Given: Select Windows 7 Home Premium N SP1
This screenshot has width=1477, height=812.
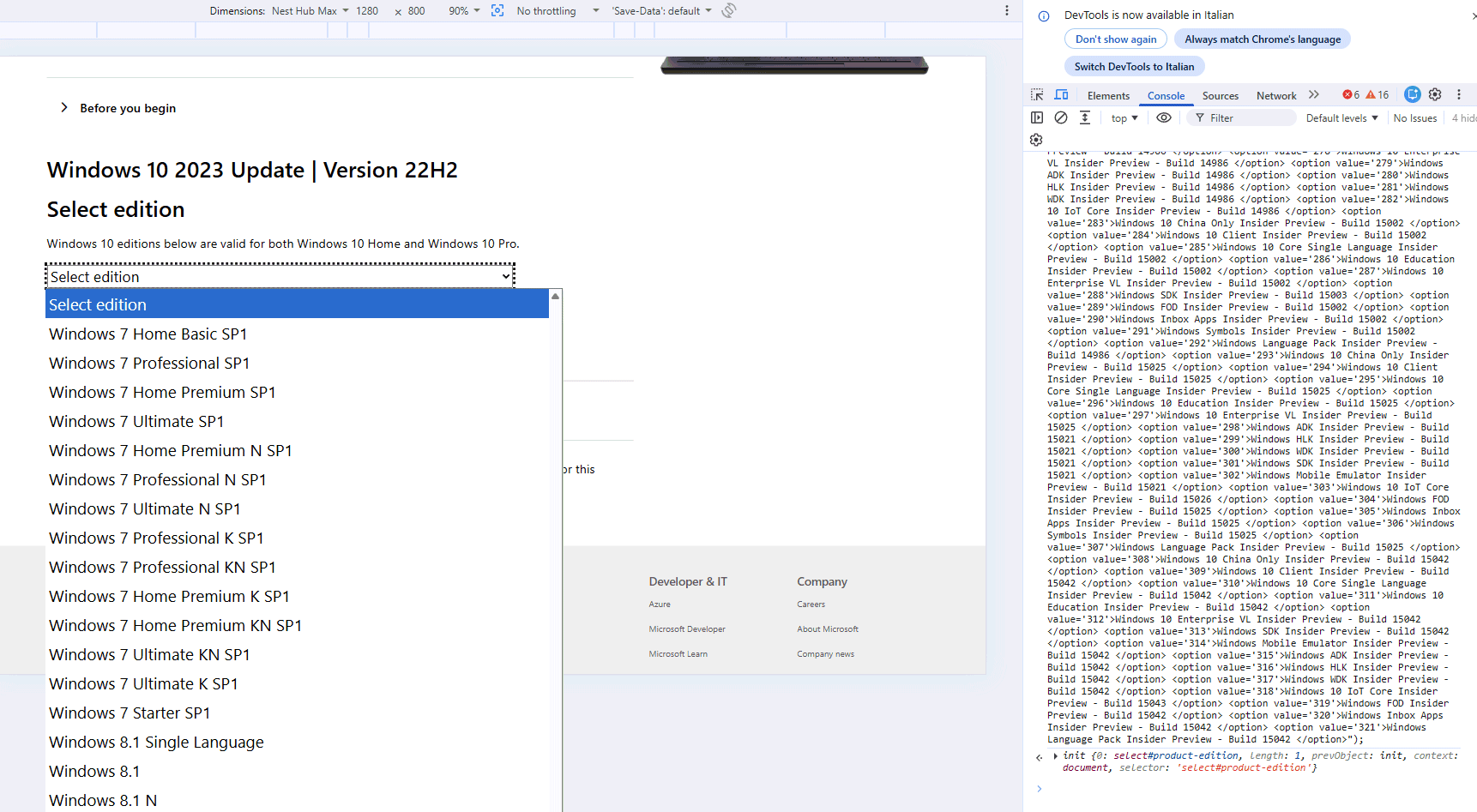Looking at the screenshot, I should click(x=297, y=450).
